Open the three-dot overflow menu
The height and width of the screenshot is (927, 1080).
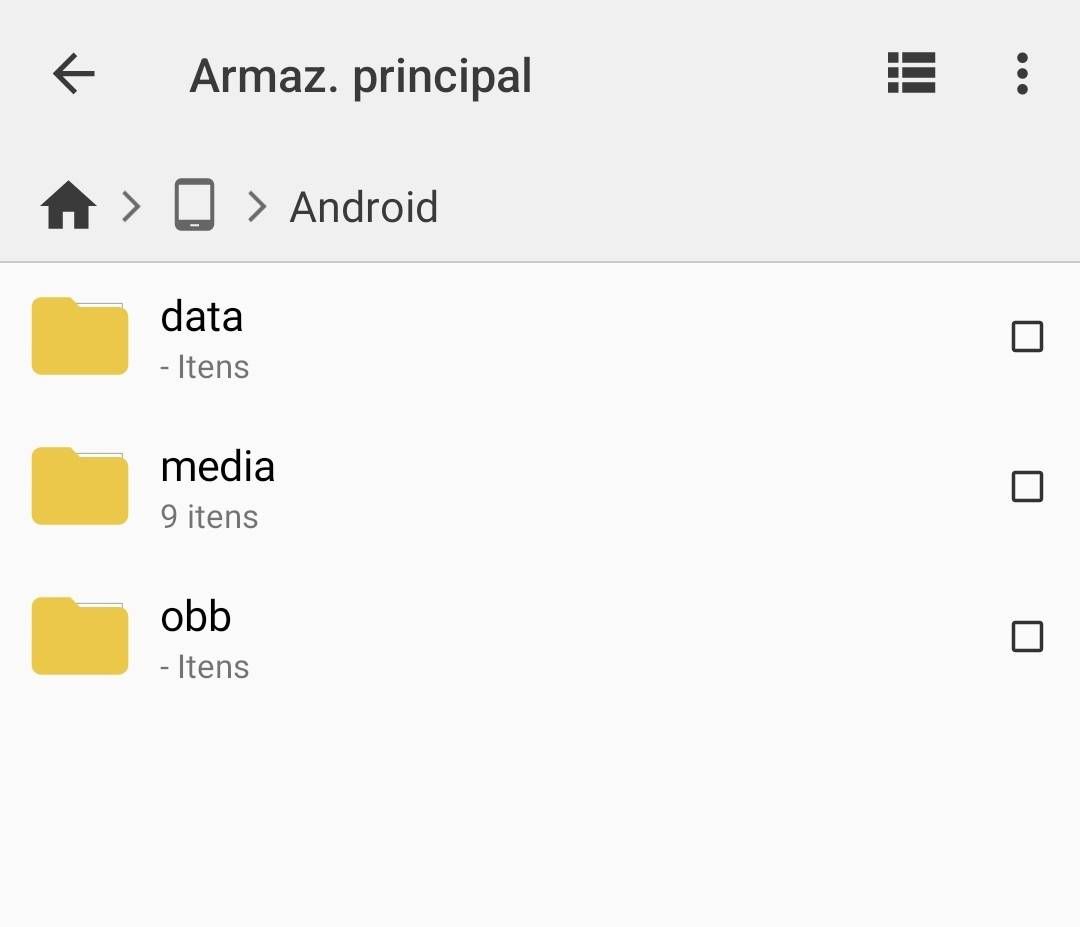tap(1021, 74)
